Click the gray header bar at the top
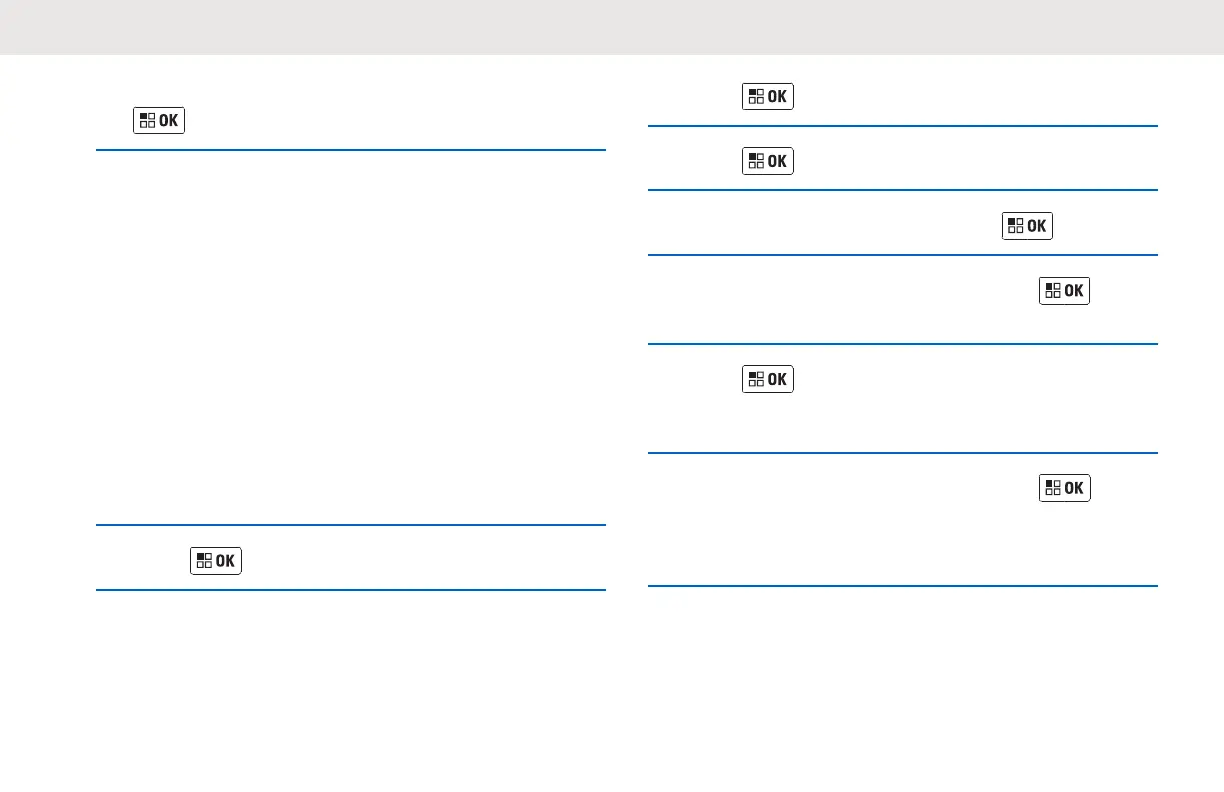Image resolution: width=1224 pixels, height=792 pixels. coord(612,27)
